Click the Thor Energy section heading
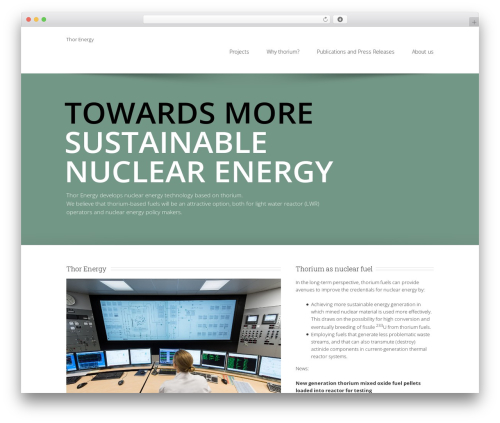This screenshot has width=500, height=423. [86, 269]
